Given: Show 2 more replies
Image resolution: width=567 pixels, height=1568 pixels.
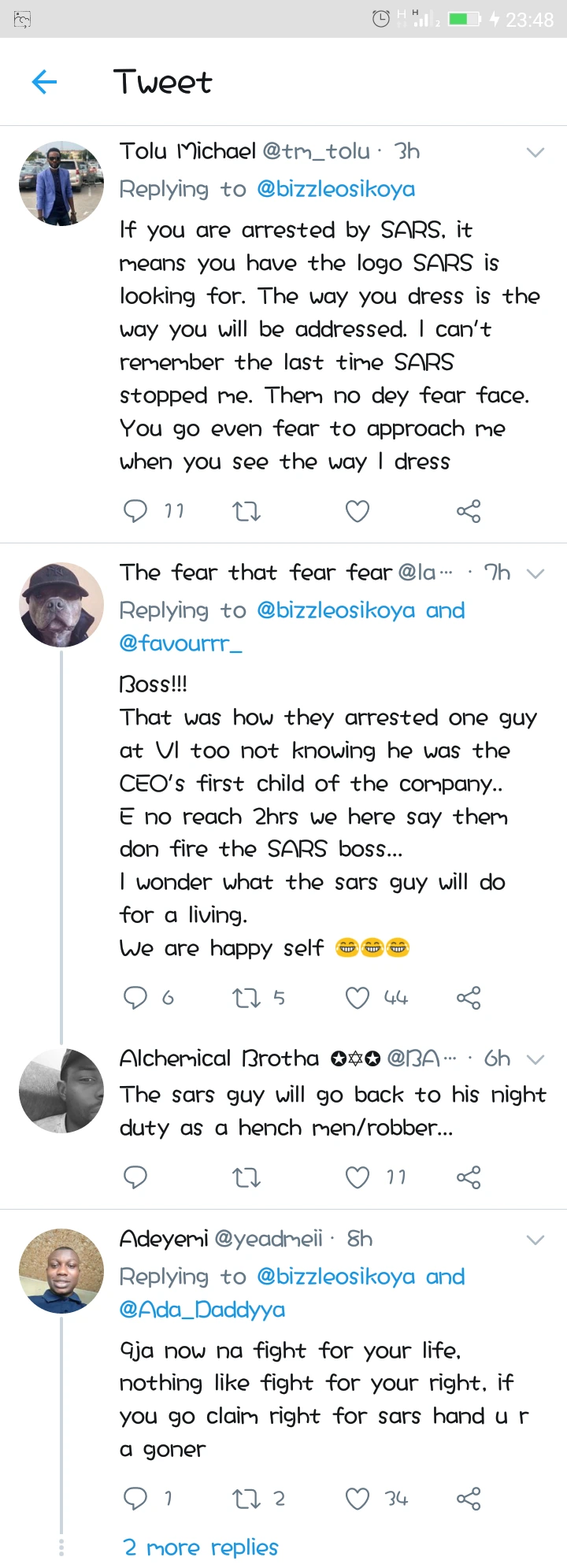Looking at the screenshot, I should (x=201, y=1548).
